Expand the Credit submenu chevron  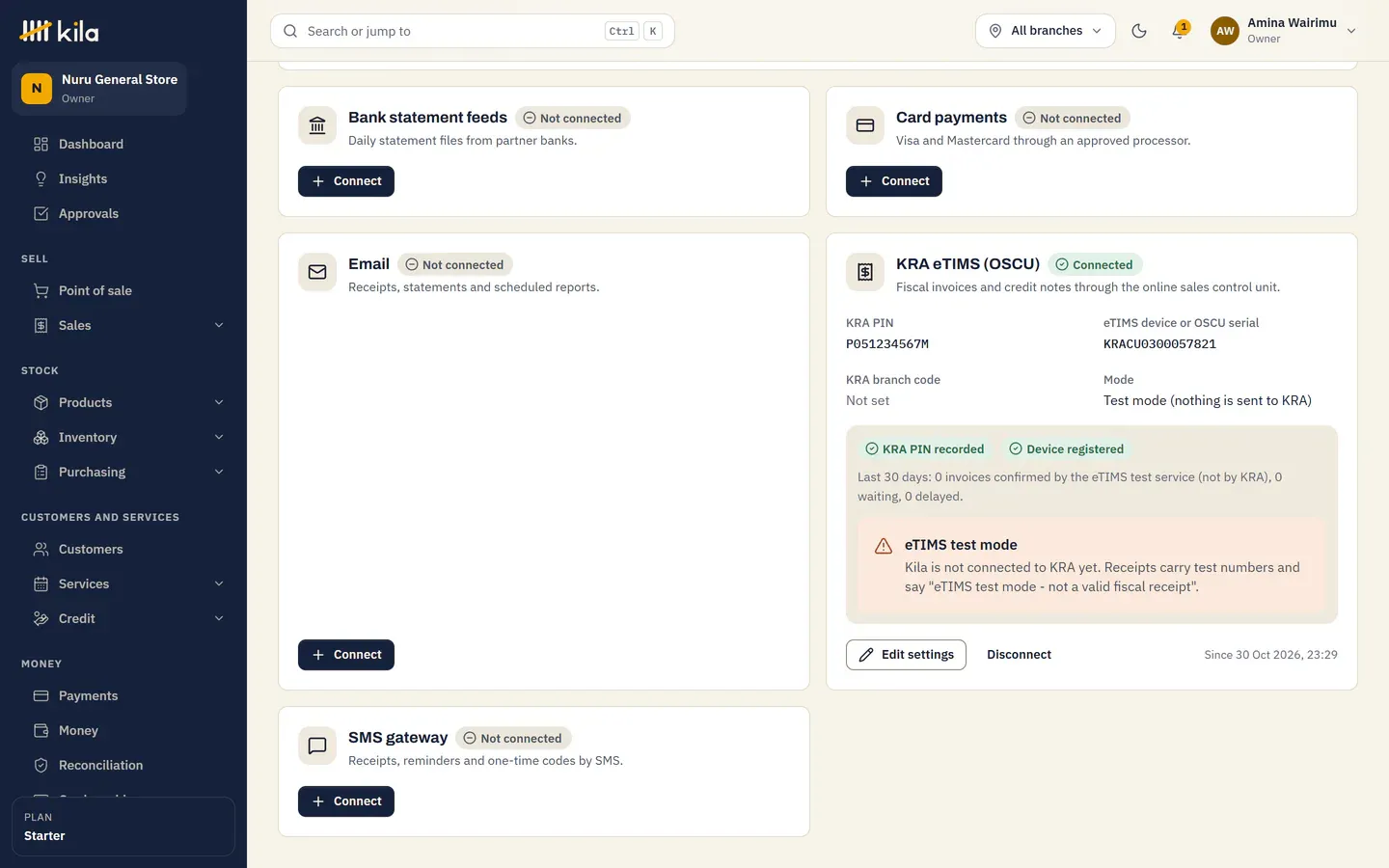(219, 618)
